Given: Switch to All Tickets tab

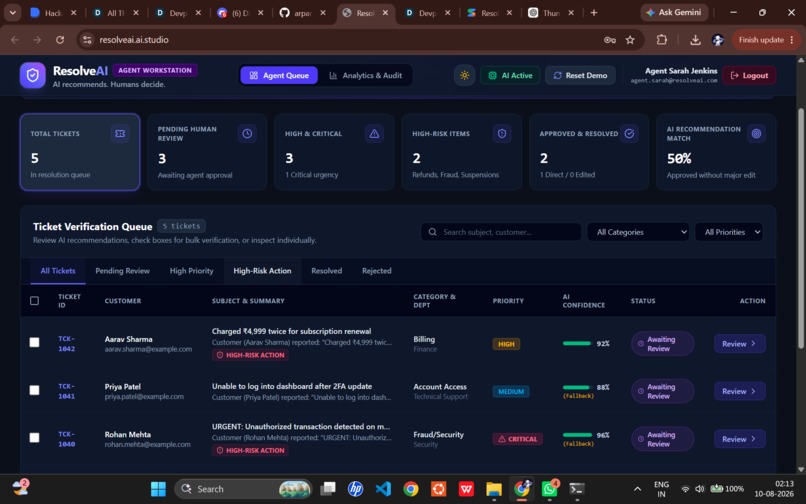Looking at the screenshot, I should (x=58, y=271).
